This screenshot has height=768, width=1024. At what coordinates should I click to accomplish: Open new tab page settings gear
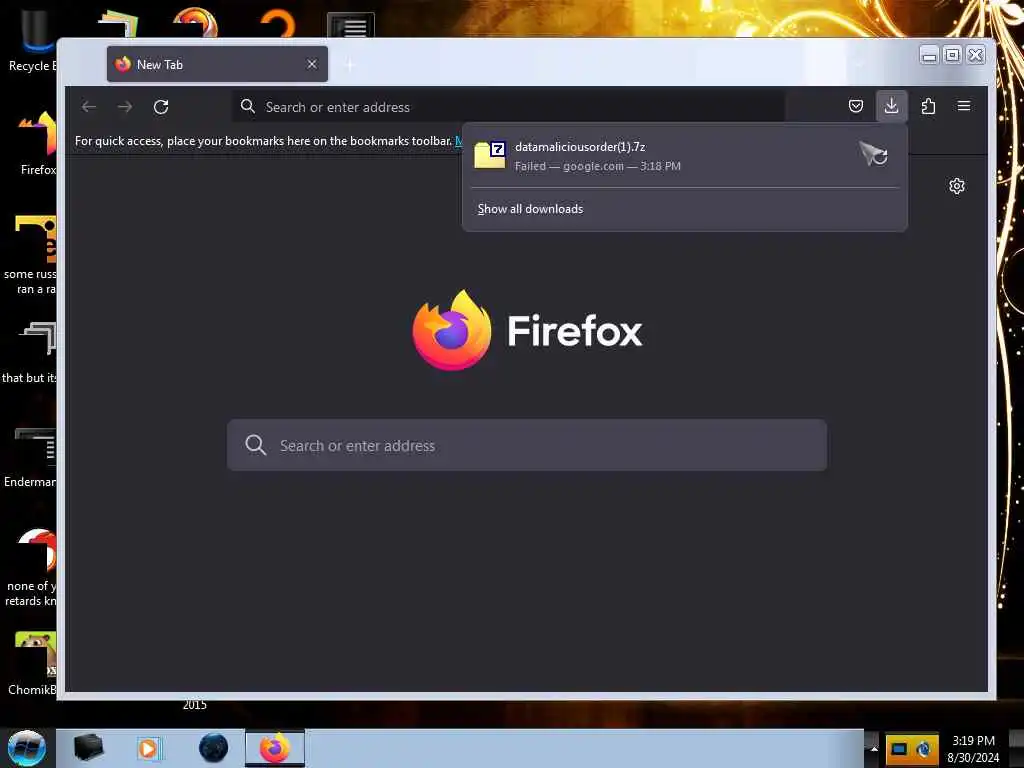(957, 186)
